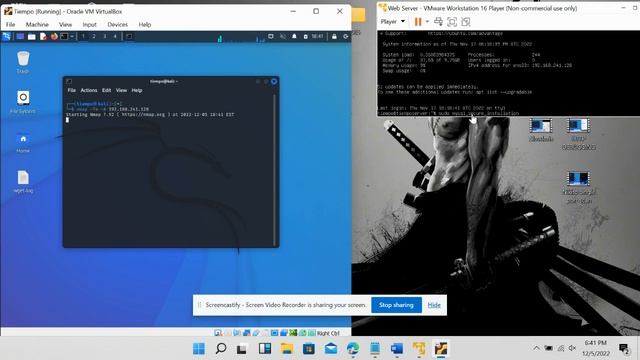This screenshot has height=360, width=640.
Task: Click the VMware pause virtual machine button
Action: click(418, 22)
